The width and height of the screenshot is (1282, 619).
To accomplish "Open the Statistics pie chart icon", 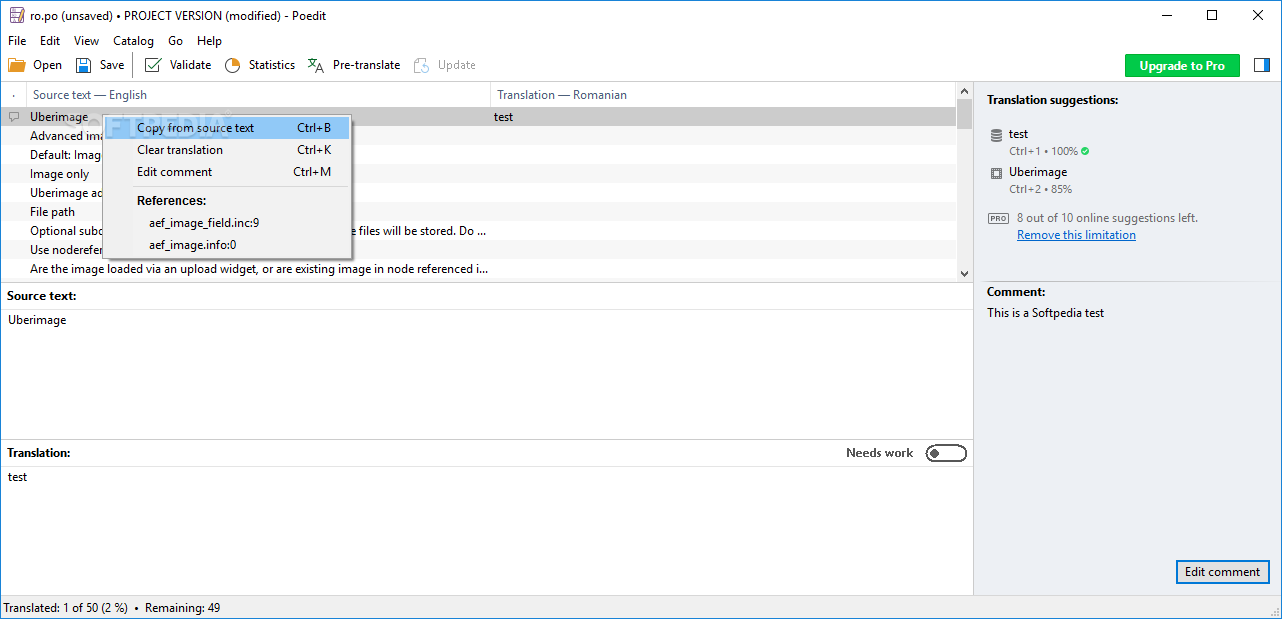I will [x=232, y=65].
